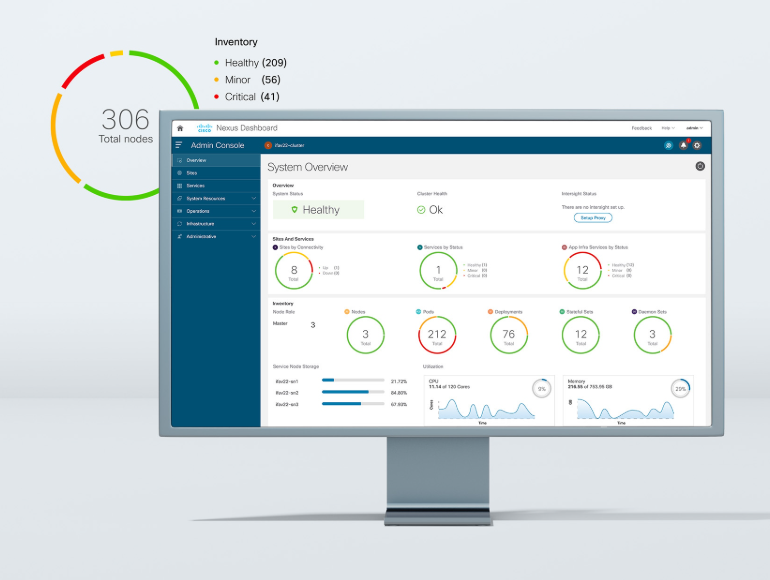Click the Sites globe sidebar icon
770x580 pixels.
click(x=179, y=173)
